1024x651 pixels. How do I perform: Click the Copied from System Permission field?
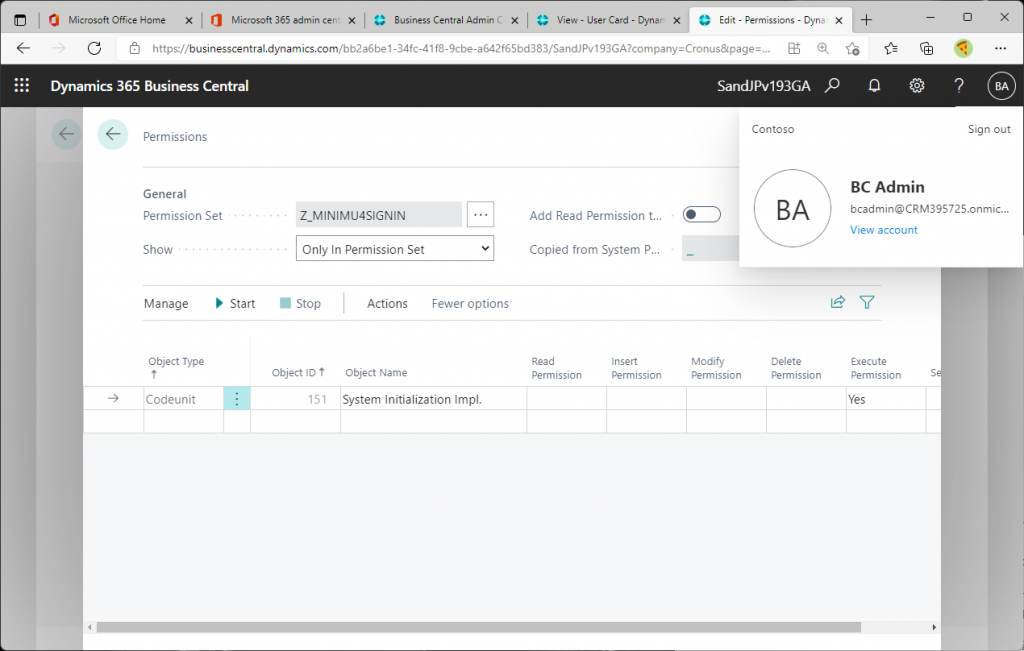click(711, 249)
